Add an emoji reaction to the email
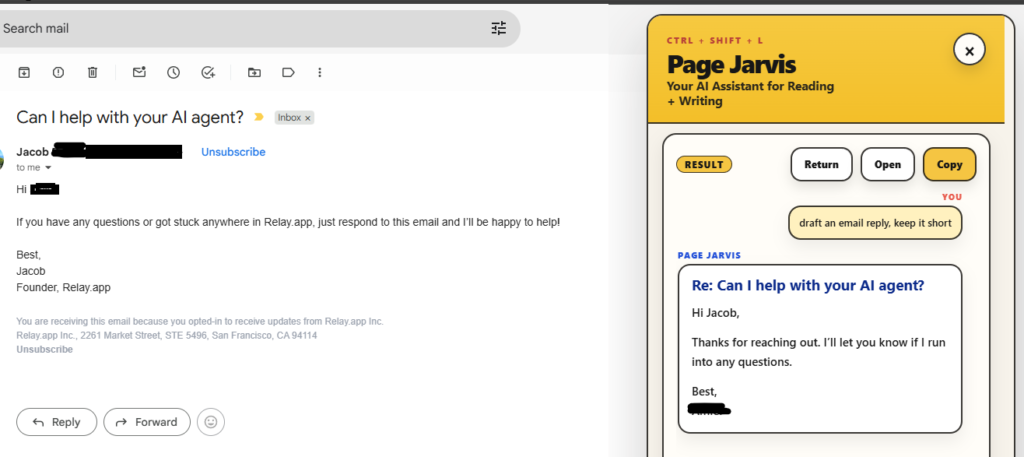The width and height of the screenshot is (1024, 457). click(x=210, y=422)
